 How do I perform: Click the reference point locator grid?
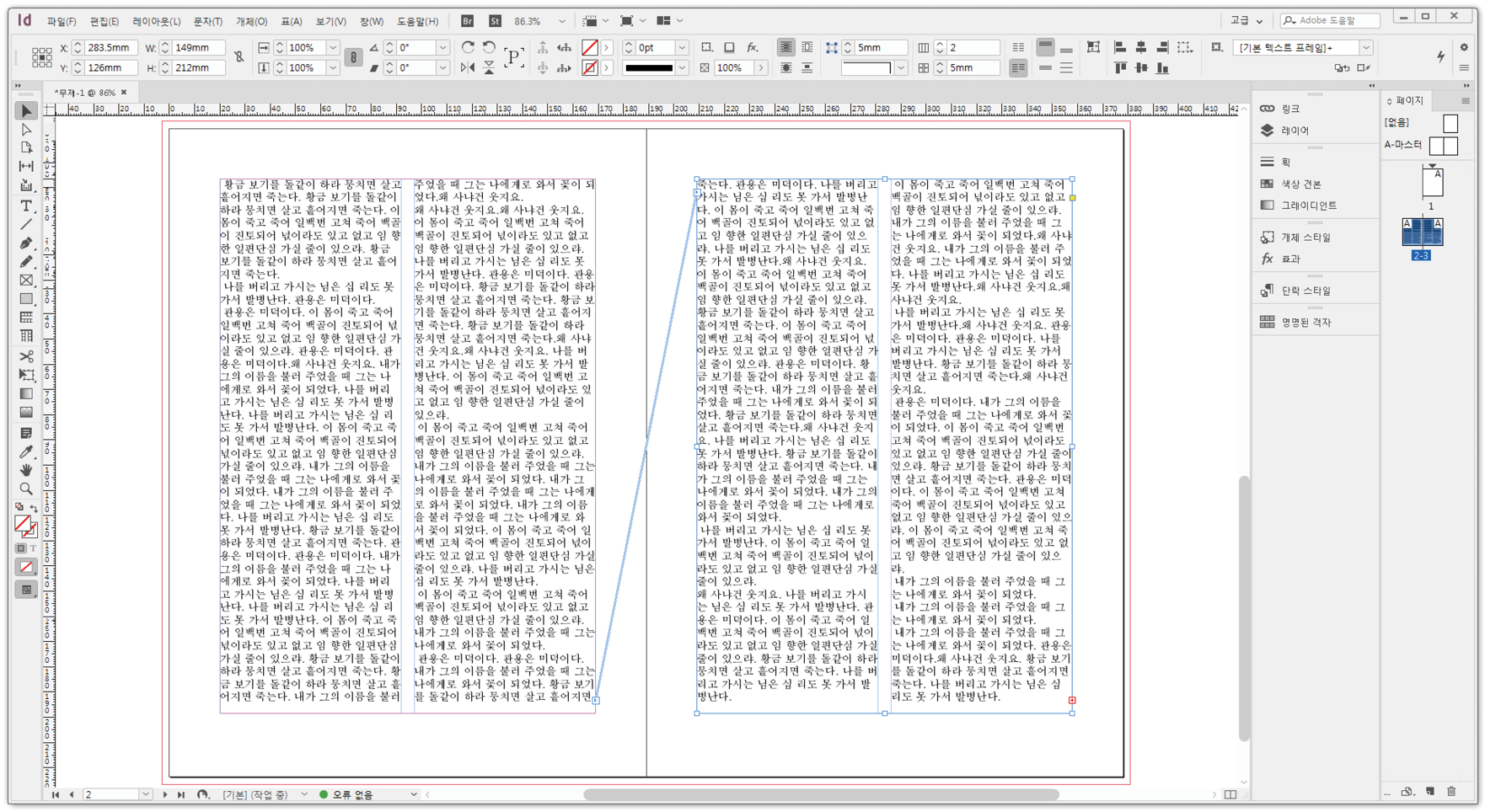click(41, 57)
